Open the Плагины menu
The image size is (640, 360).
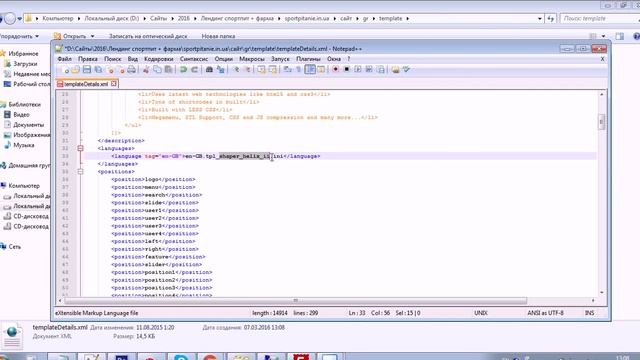[x=309, y=59]
